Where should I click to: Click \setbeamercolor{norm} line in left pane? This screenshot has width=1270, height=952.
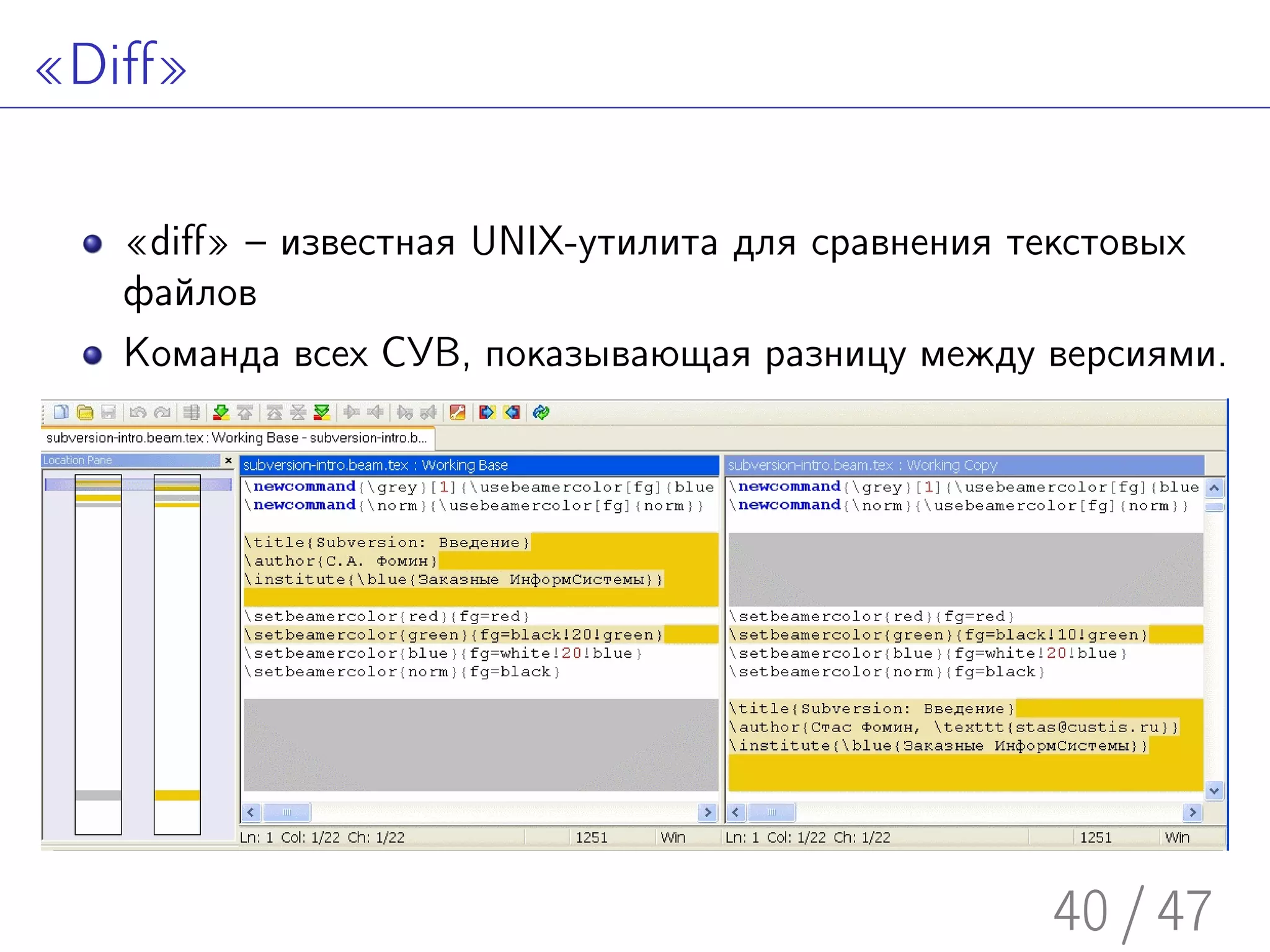point(402,672)
